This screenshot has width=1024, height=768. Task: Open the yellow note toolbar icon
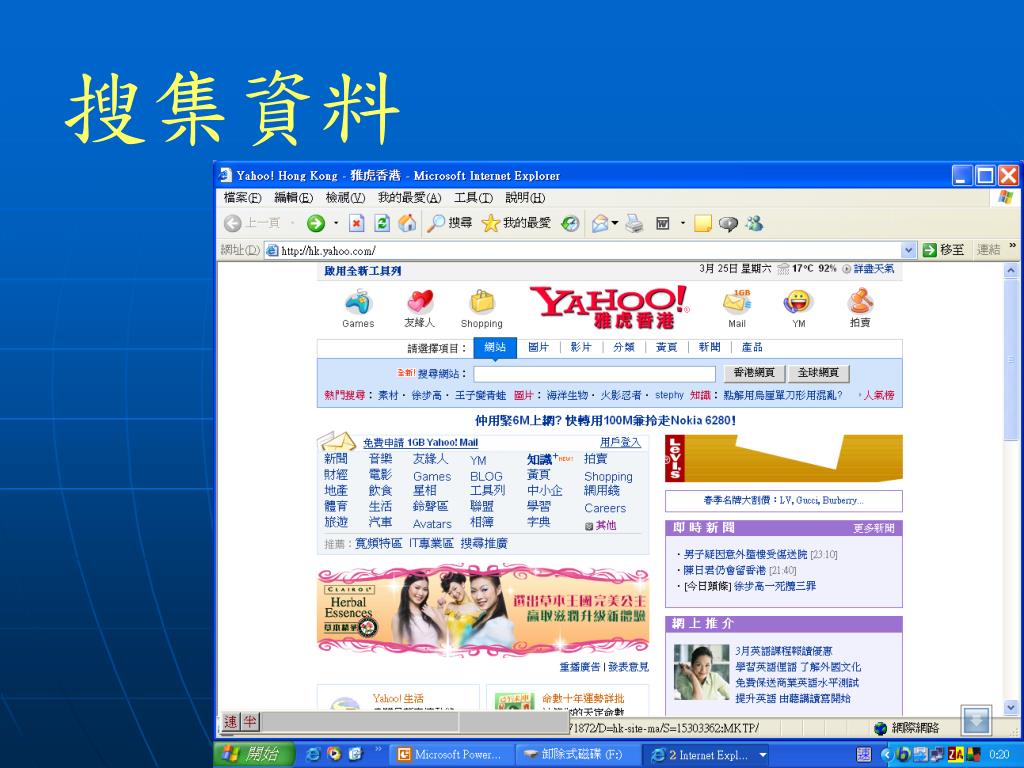(703, 224)
